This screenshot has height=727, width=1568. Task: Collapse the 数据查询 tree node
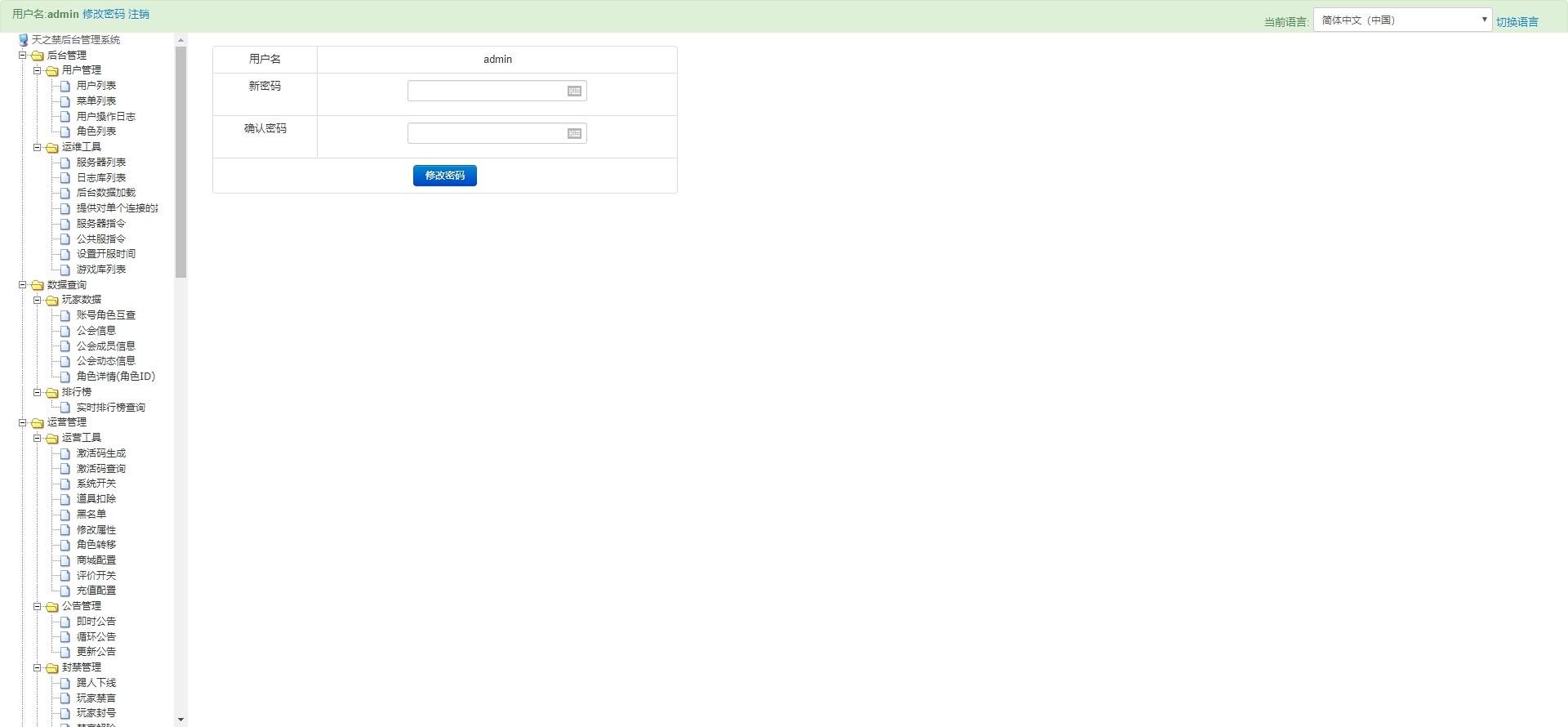pos(23,285)
